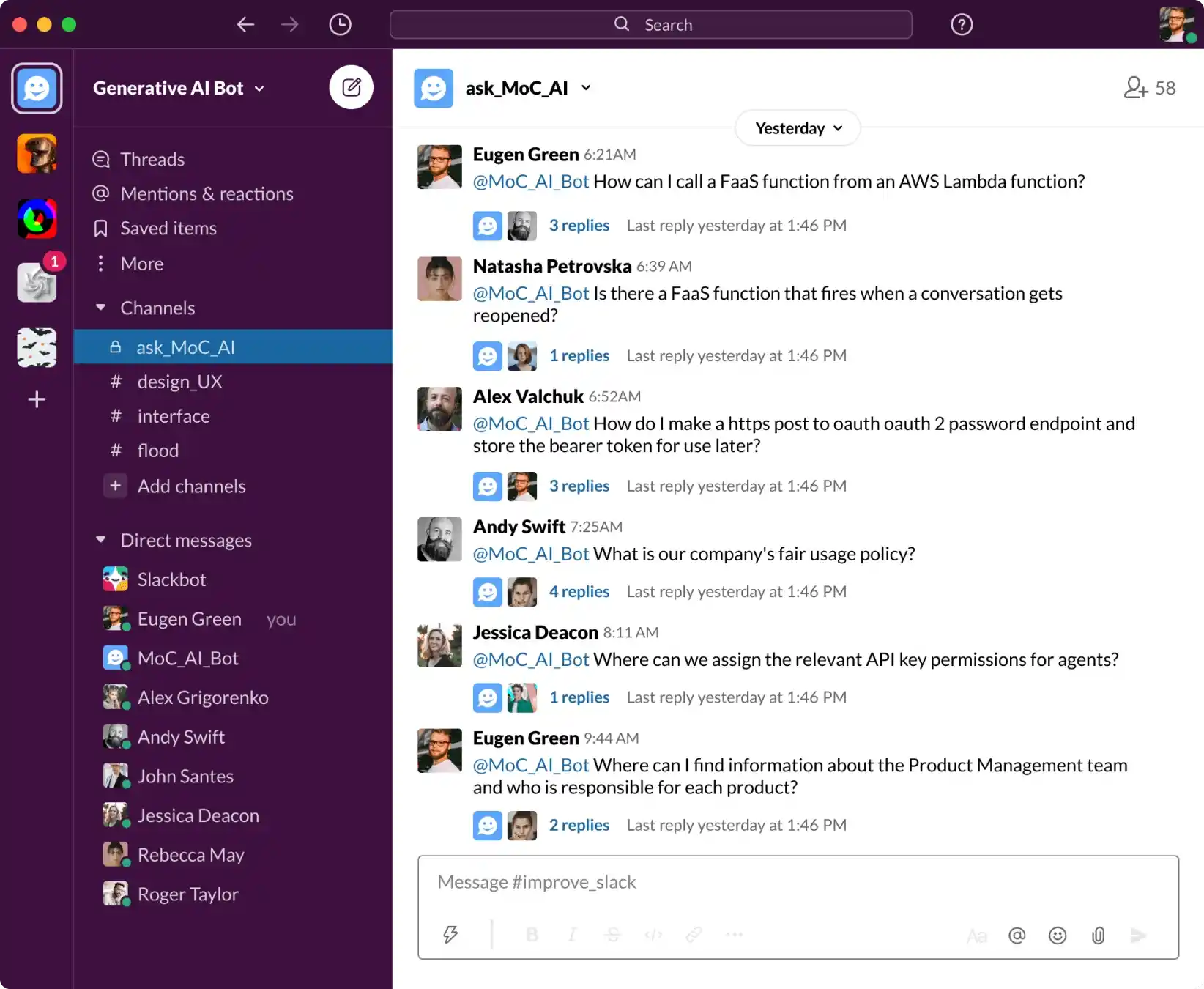This screenshot has height=989, width=1204.
Task: Click the @ mention icon in composer
Action: click(x=1017, y=936)
